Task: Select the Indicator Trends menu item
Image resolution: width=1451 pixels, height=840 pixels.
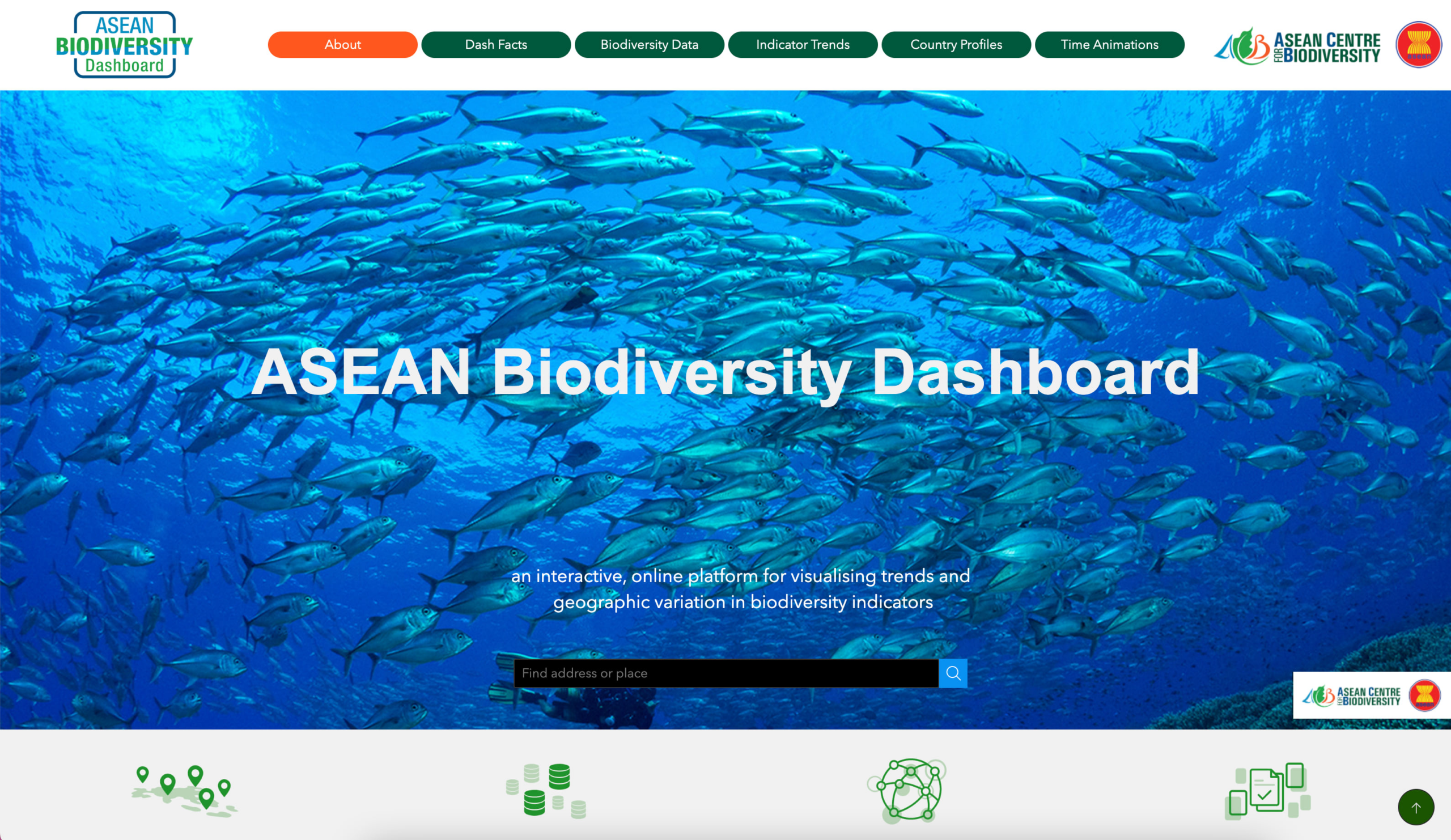Action: click(x=803, y=44)
